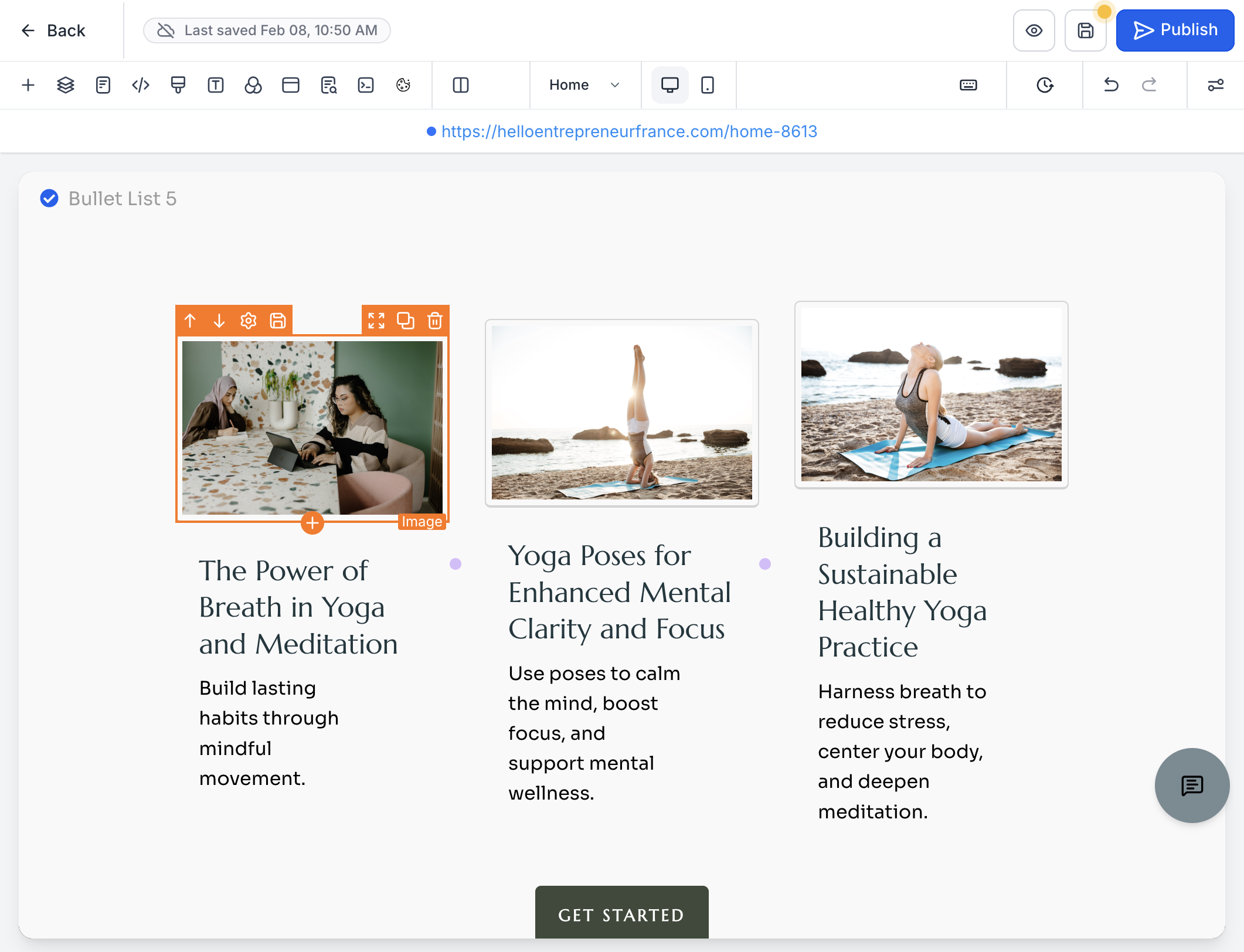Switch to mobile view

click(x=708, y=85)
